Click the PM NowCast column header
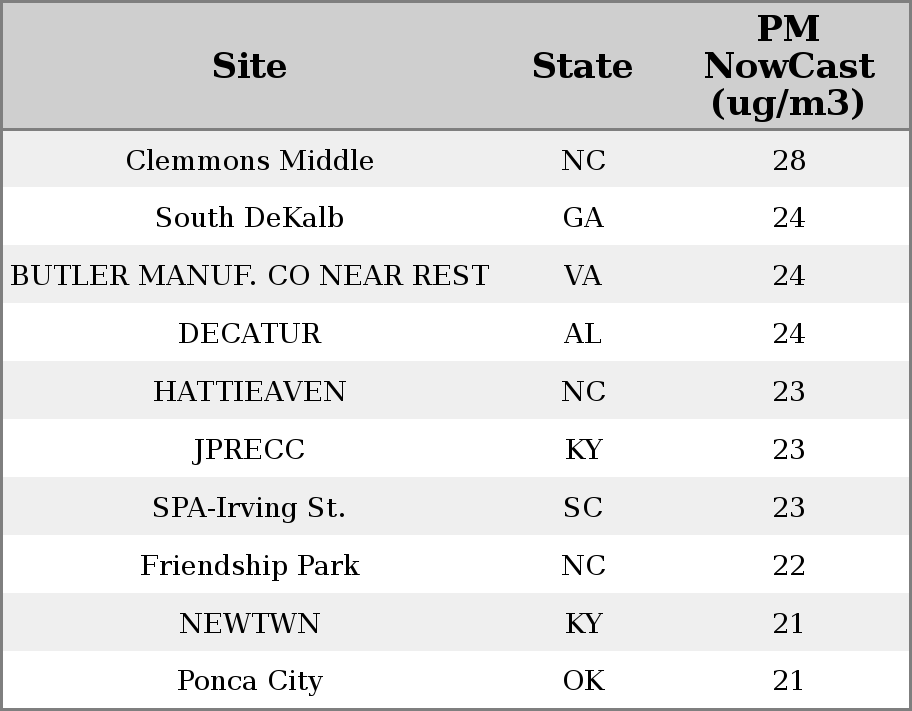The width and height of the screenshot is (912, 711). coord(788,67)
